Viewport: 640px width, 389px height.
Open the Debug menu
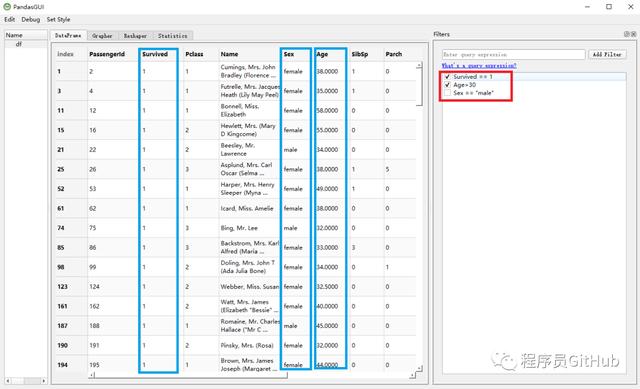point(31,20)
